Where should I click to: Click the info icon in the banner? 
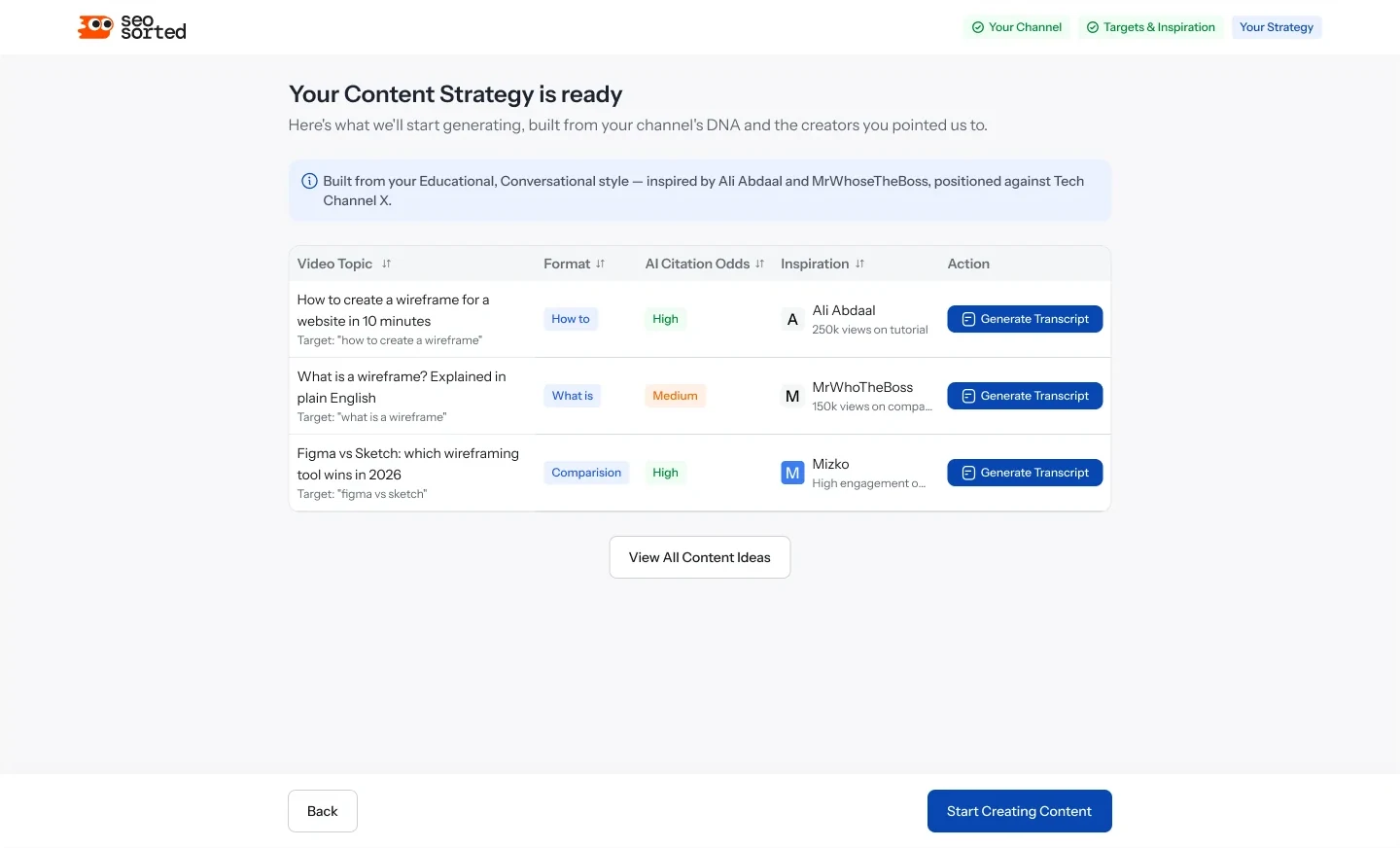point(309,181)
